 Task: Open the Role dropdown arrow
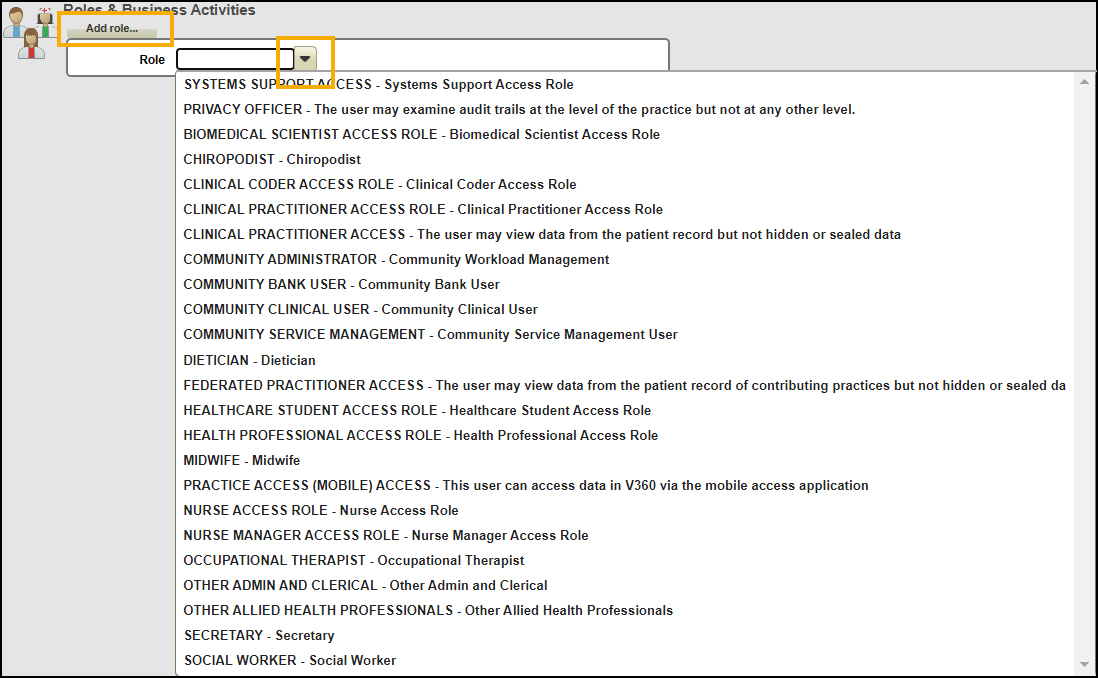pos(306,60)
